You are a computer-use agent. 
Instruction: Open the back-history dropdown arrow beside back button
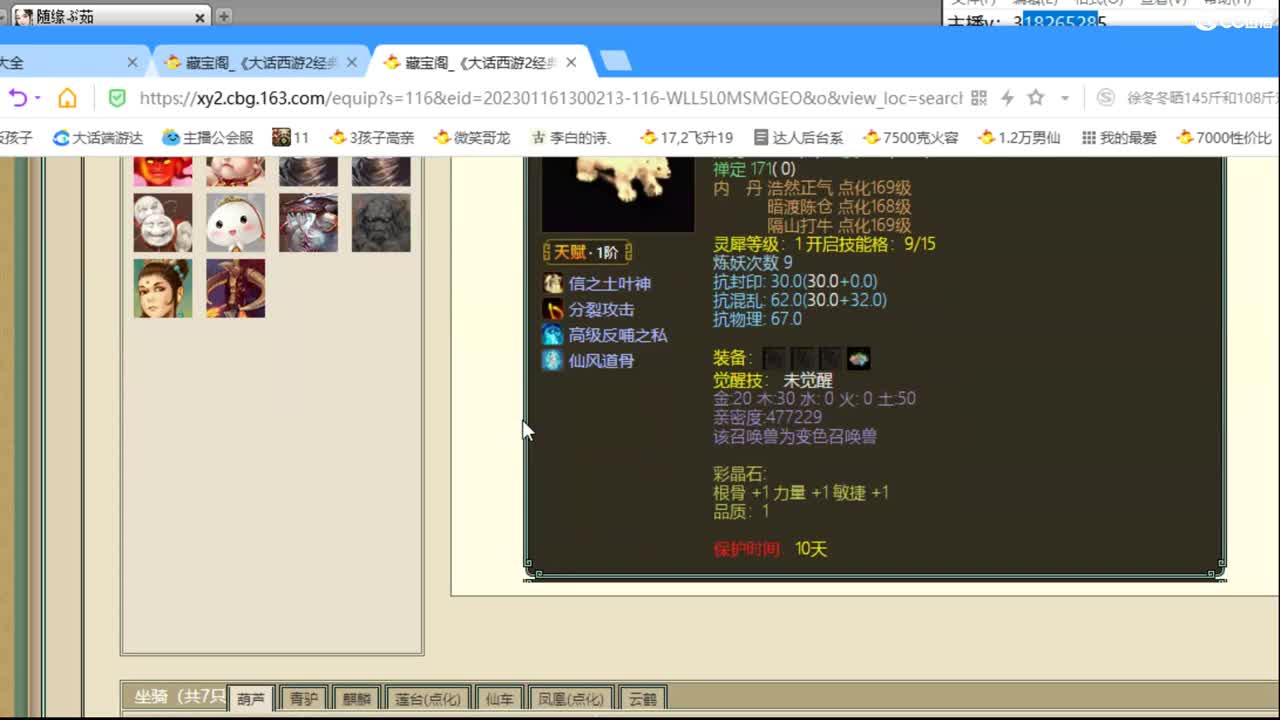tap(38, 98)
